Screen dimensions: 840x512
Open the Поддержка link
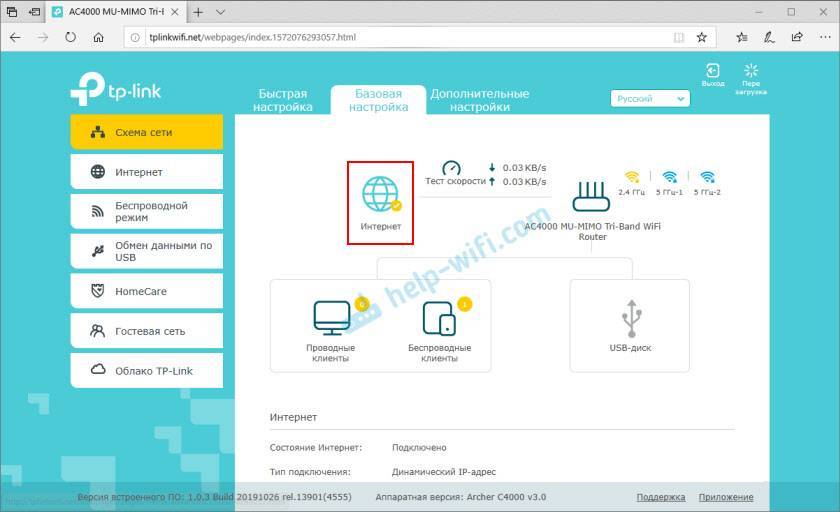661,497
